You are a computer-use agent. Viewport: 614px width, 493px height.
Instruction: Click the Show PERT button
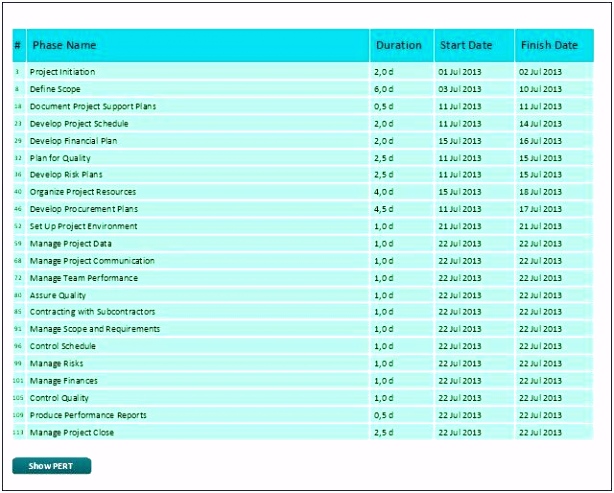[x=52, y=466]
